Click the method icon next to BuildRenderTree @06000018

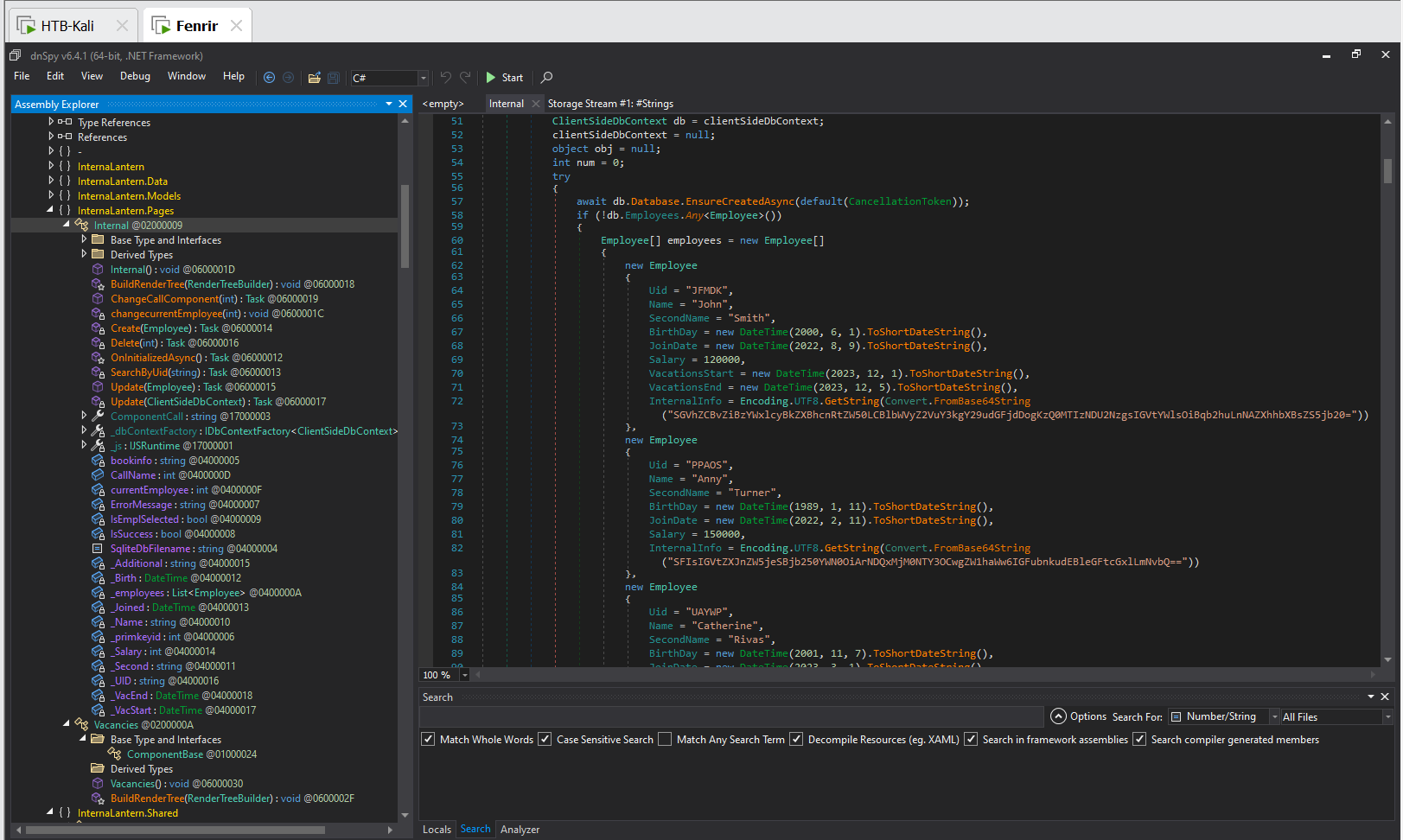(99, 284)
